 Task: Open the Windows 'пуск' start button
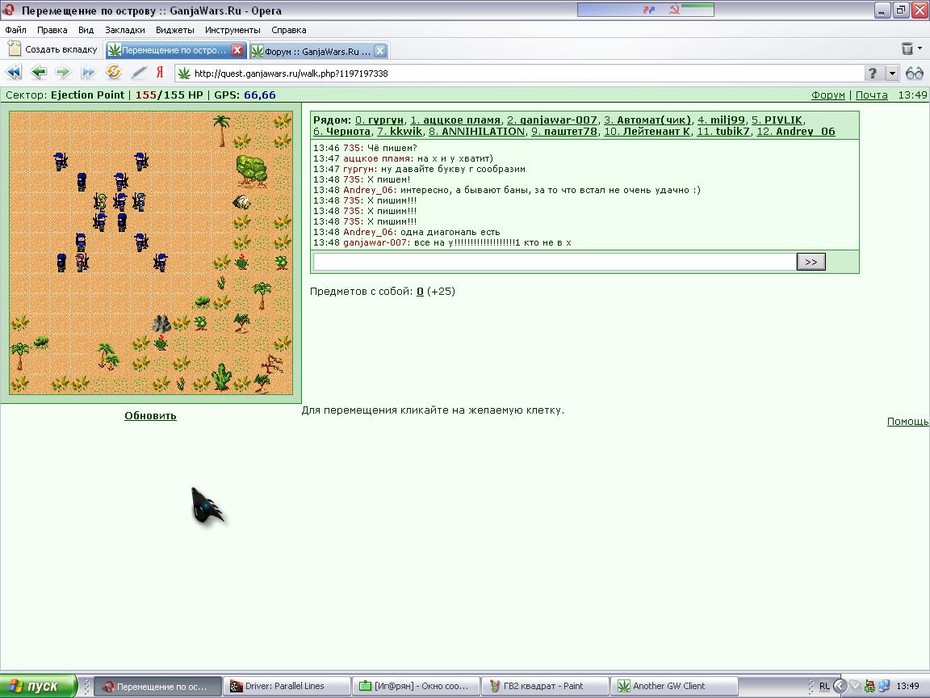coord(38,686)
